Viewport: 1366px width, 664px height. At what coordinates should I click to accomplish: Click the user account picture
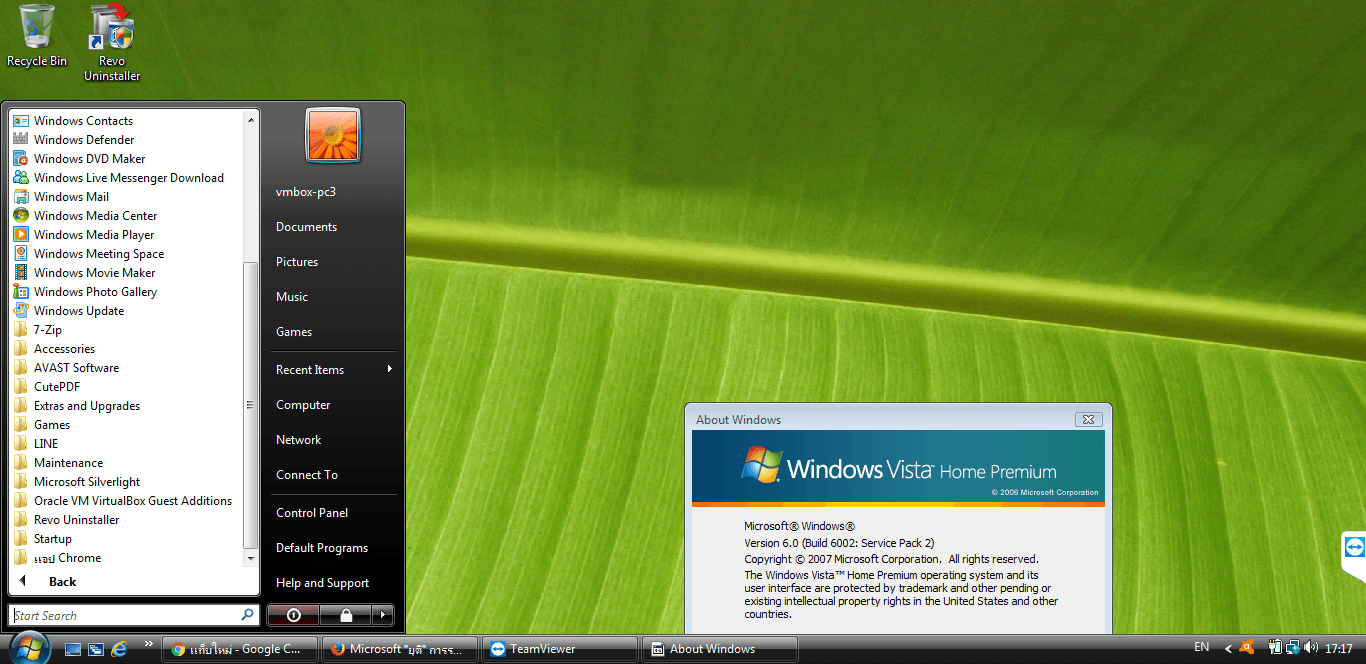[333, 135]
